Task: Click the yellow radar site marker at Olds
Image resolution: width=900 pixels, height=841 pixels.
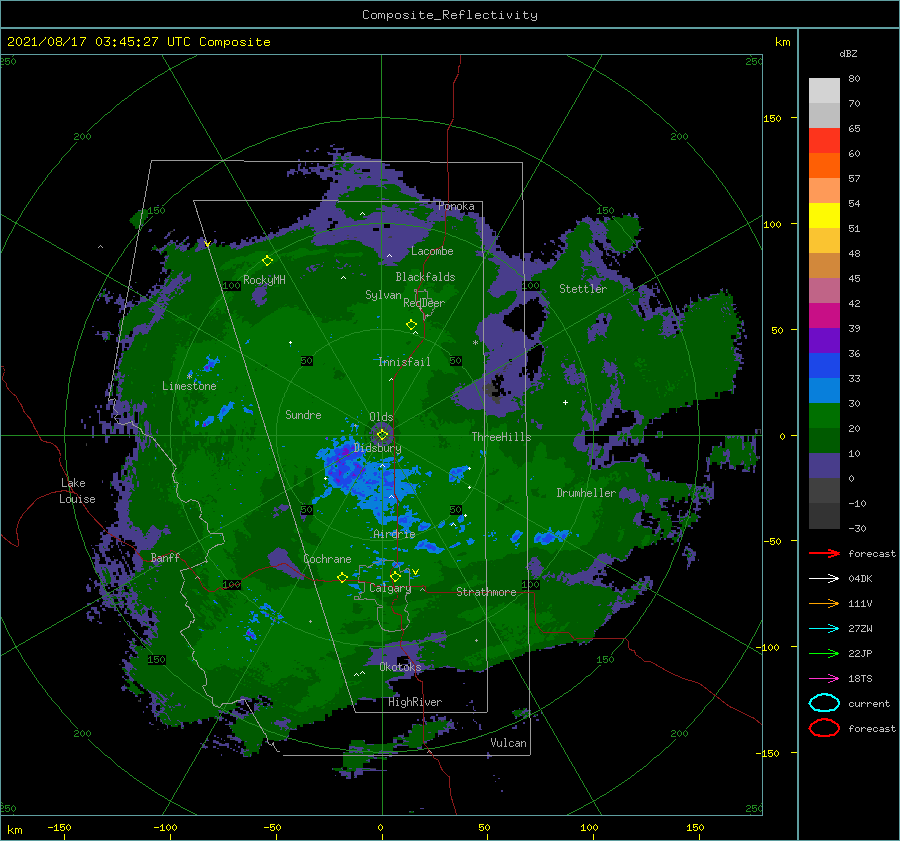Action: 382,435
